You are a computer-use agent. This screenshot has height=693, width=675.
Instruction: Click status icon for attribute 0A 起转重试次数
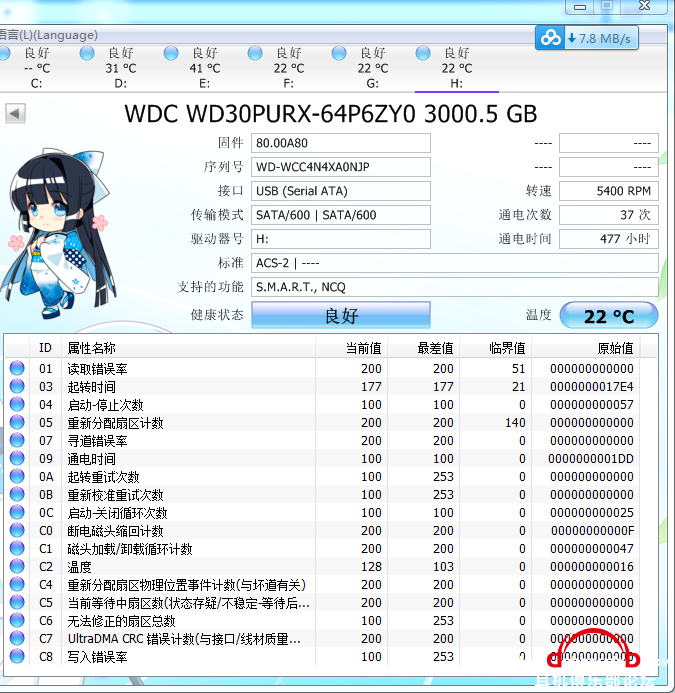click(x=17, y=476)
